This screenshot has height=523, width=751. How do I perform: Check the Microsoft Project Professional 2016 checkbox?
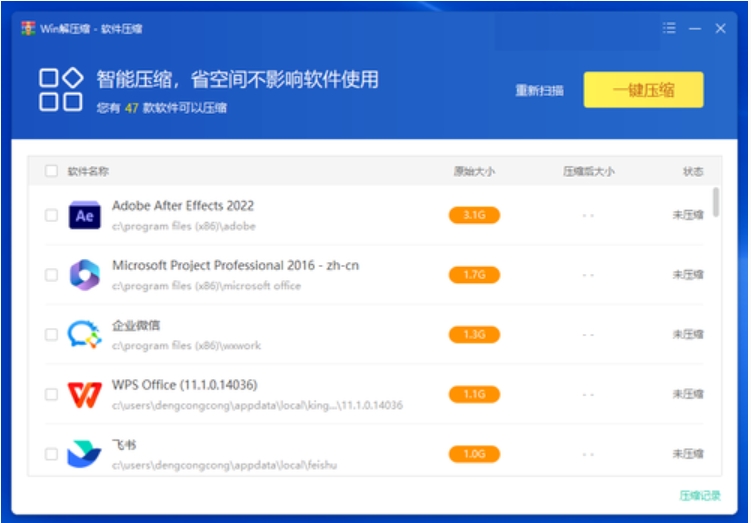51,275
